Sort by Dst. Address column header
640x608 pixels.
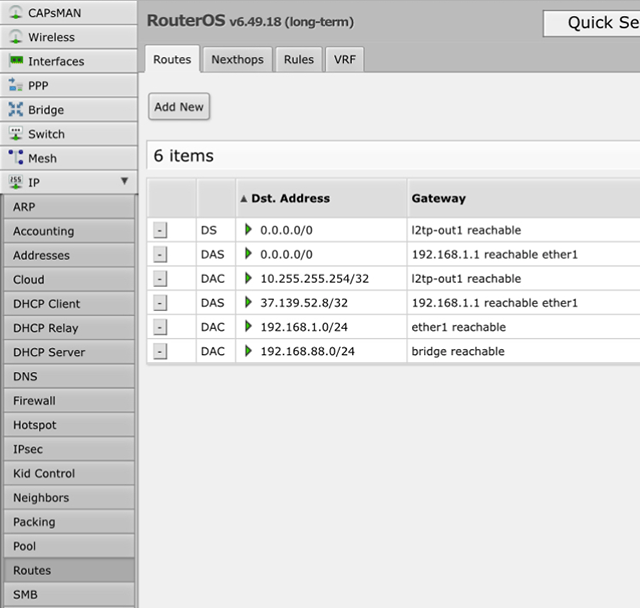290,198
